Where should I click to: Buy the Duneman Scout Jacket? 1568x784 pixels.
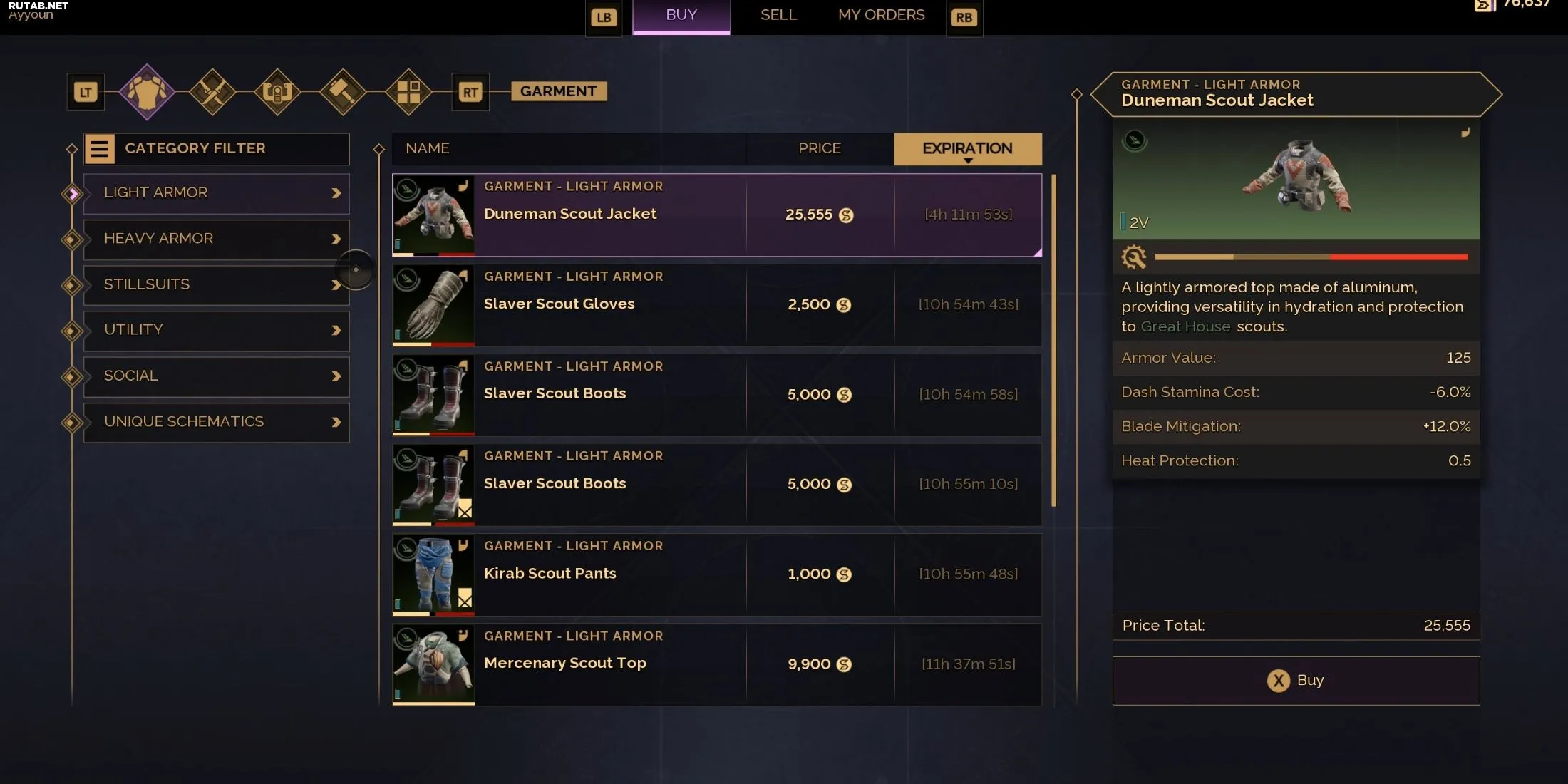(x=1296, y=681)
